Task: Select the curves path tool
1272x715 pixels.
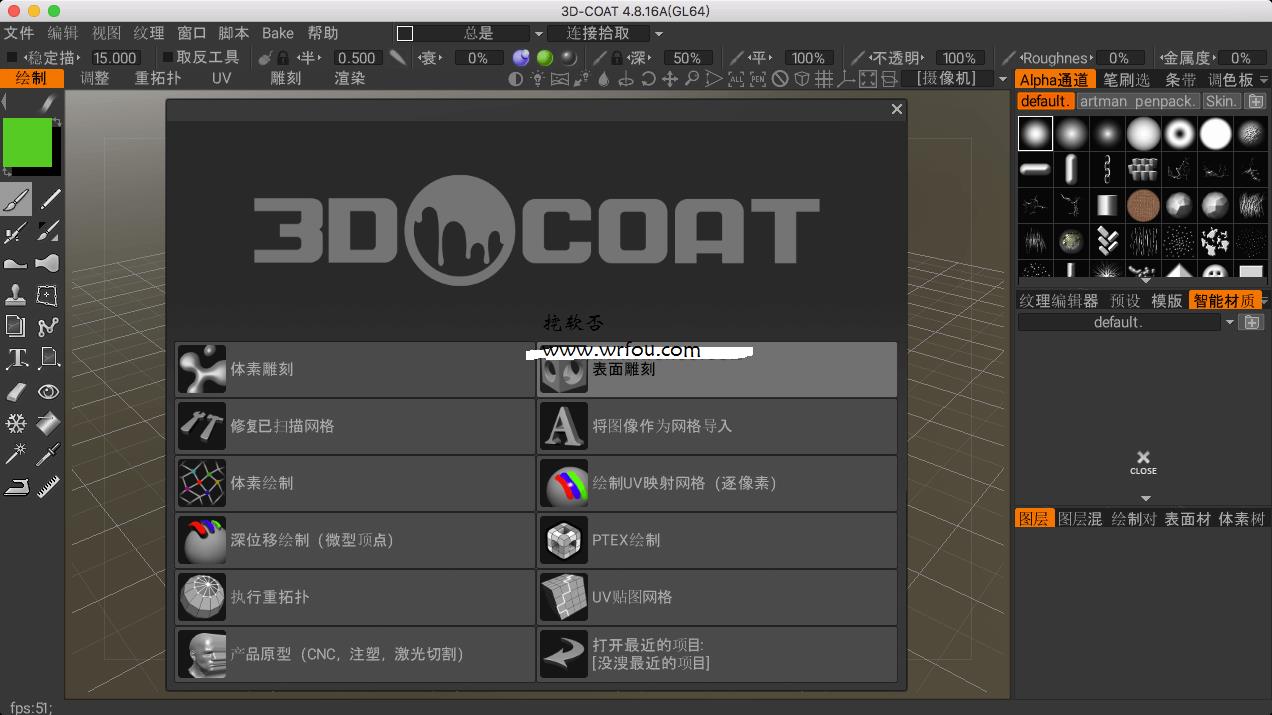Action: click(48, 327)
